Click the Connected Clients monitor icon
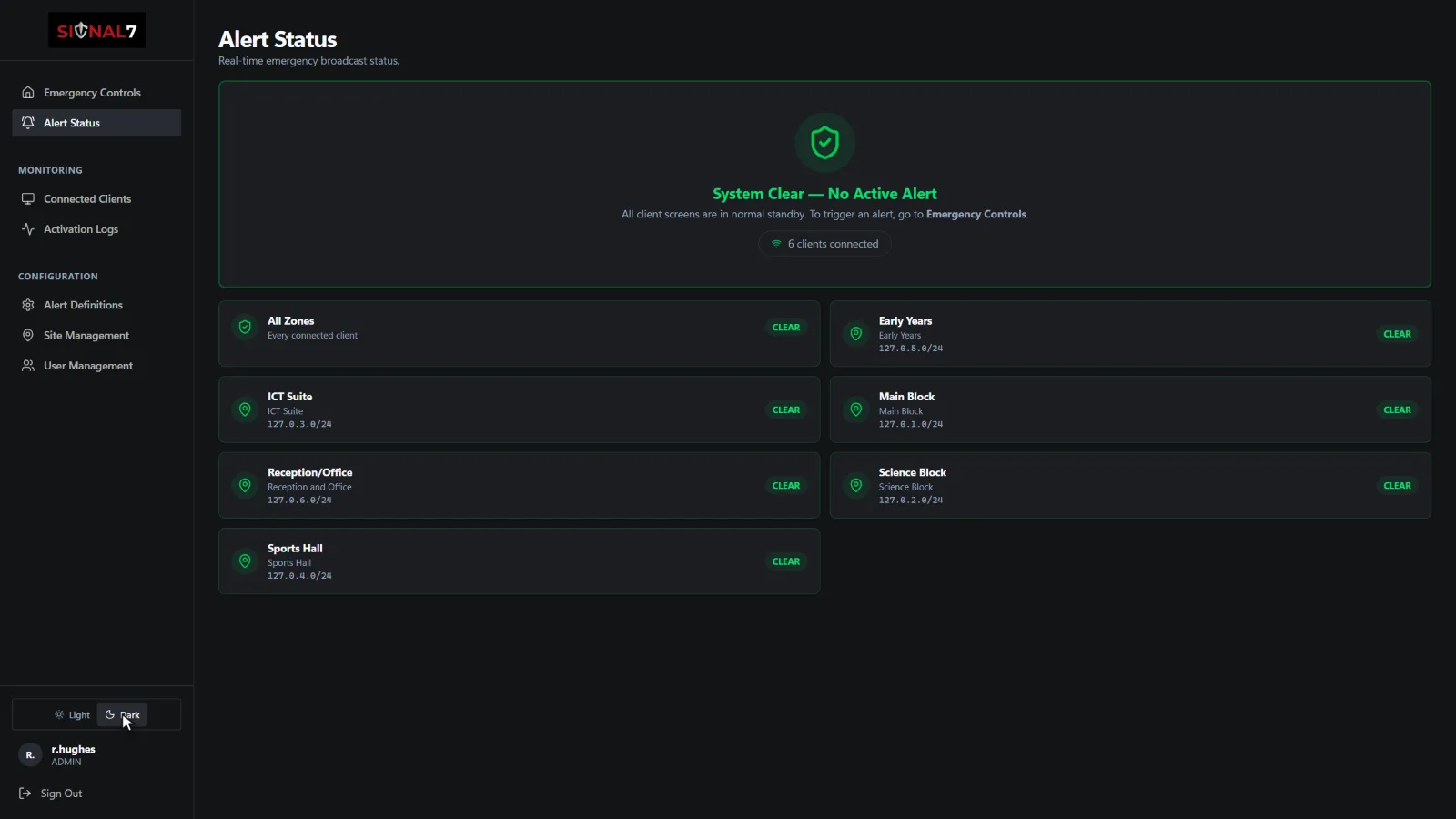 coord(28,198)
